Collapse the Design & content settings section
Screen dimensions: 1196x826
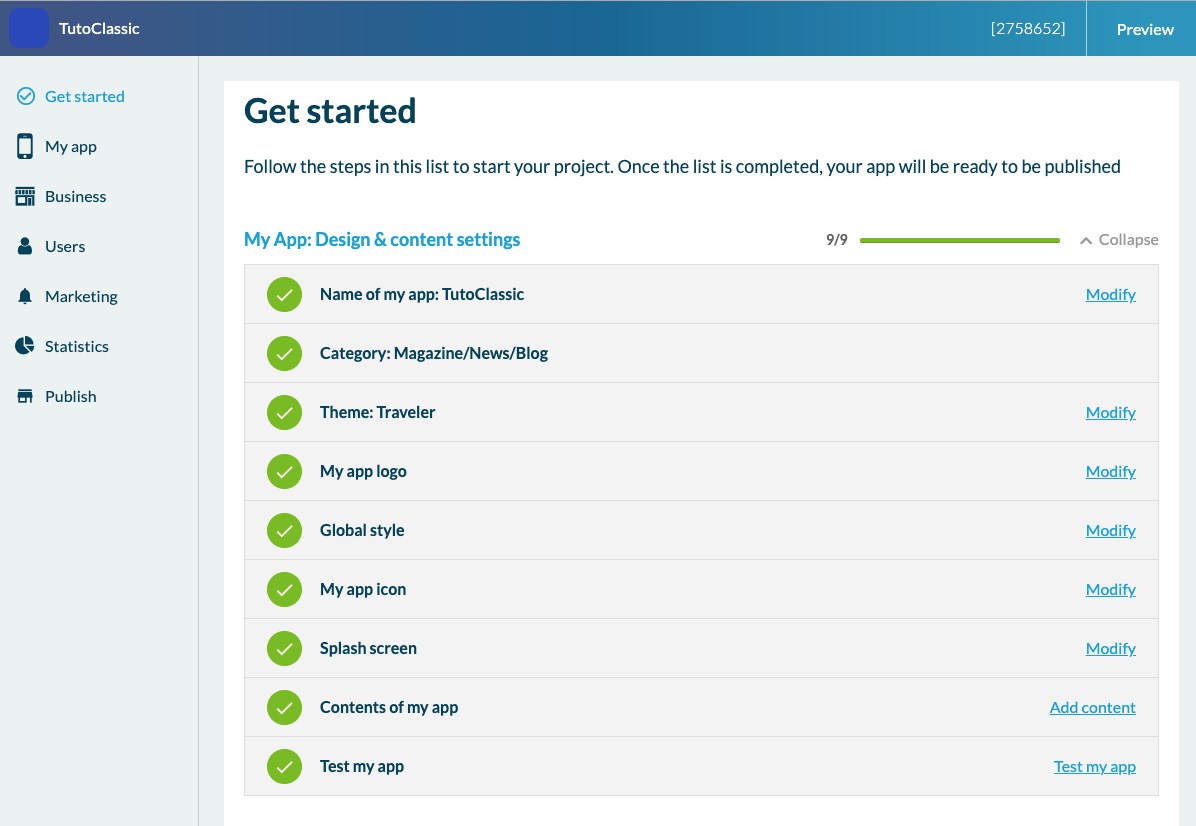pos(1128,240)
